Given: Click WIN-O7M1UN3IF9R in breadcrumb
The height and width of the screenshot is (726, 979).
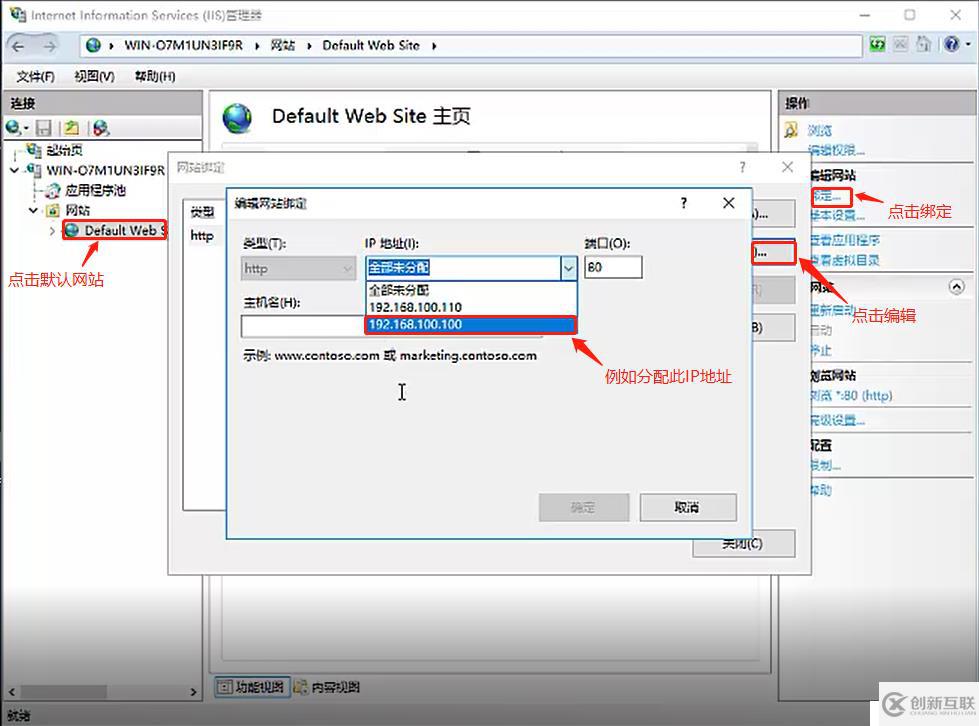Looking at the screenshot, I should tap(184, 45).
